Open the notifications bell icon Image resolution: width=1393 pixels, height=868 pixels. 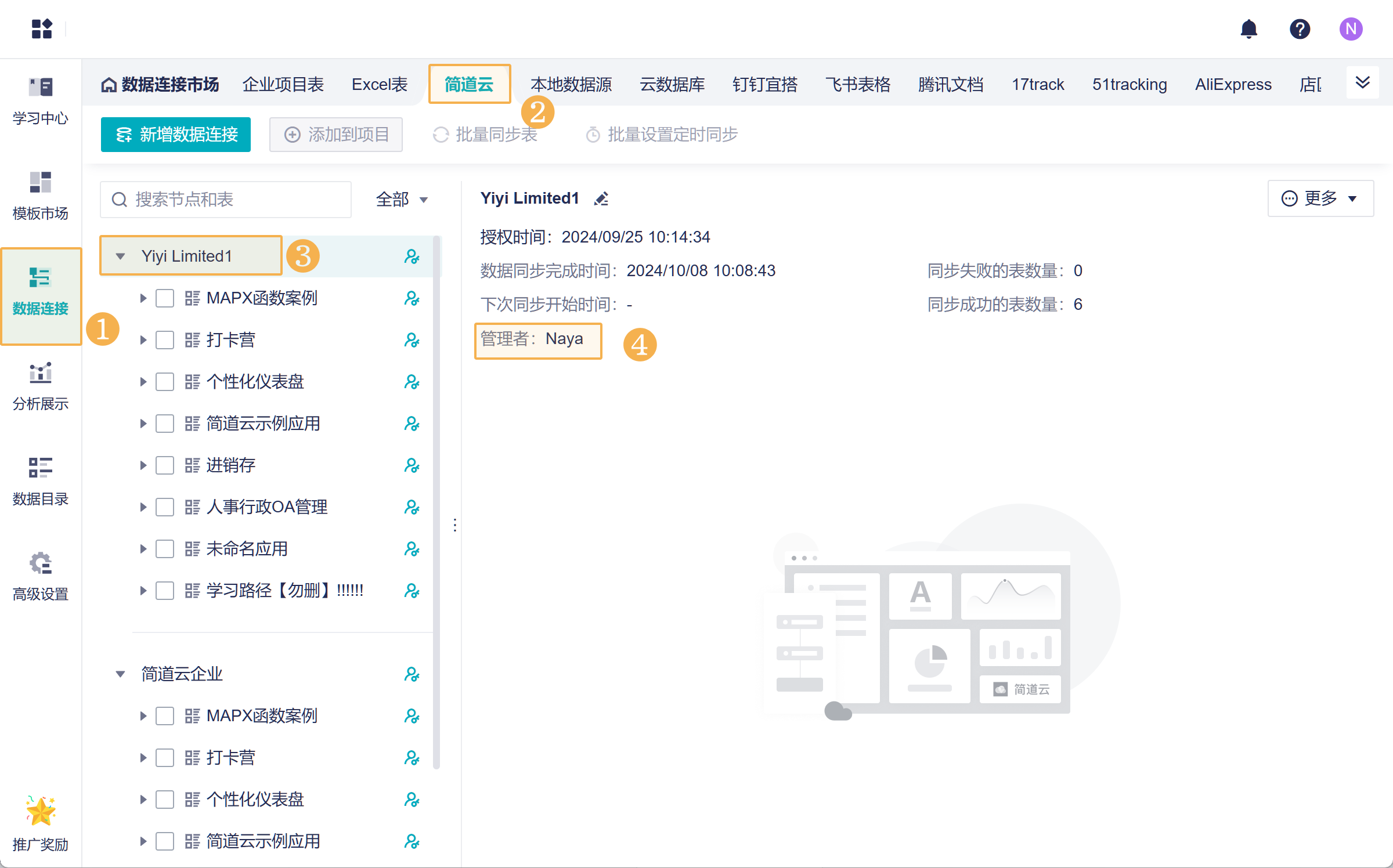[x=1248, y=28]
